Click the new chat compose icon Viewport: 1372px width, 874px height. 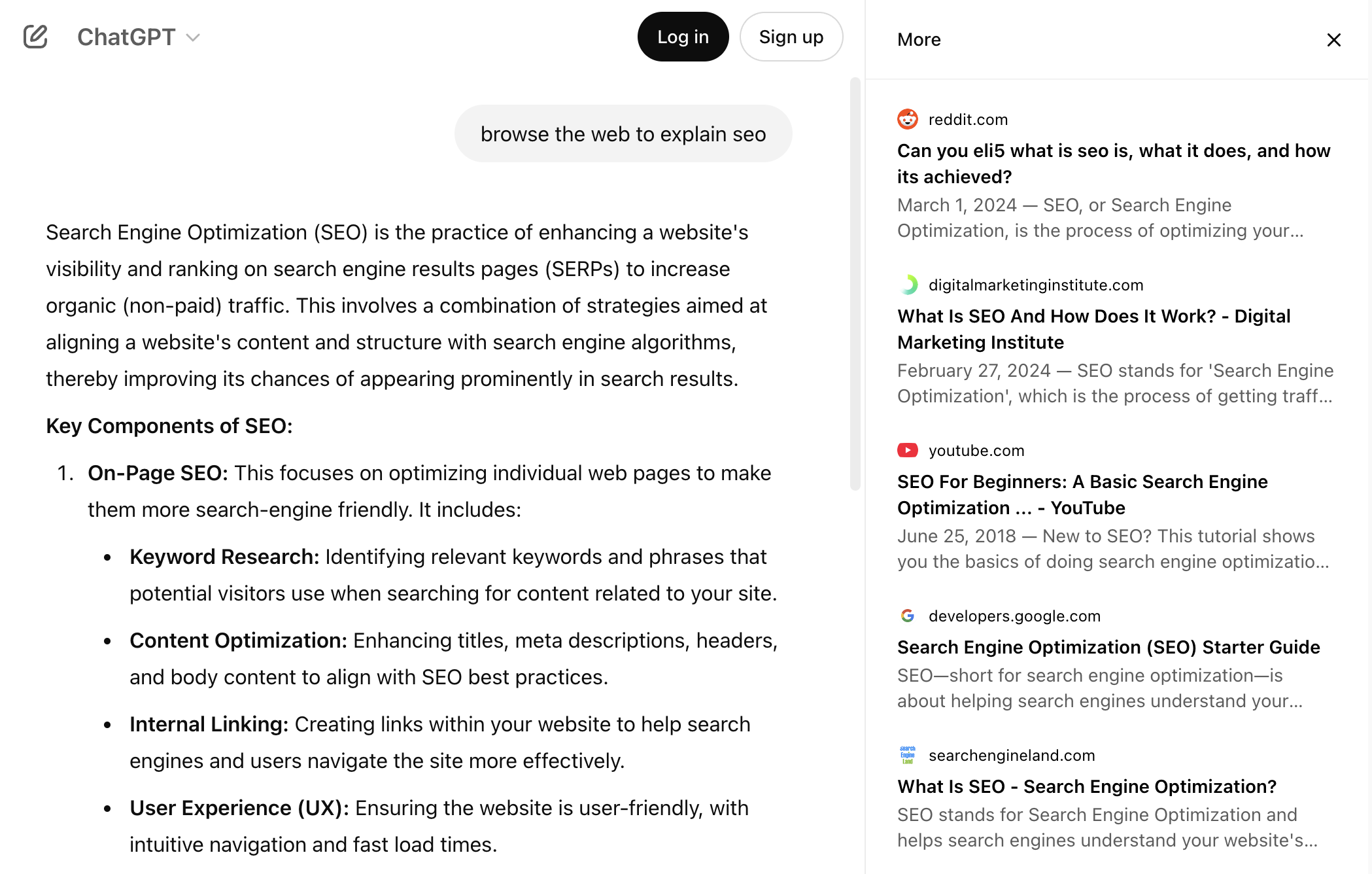tap(36, 37)
